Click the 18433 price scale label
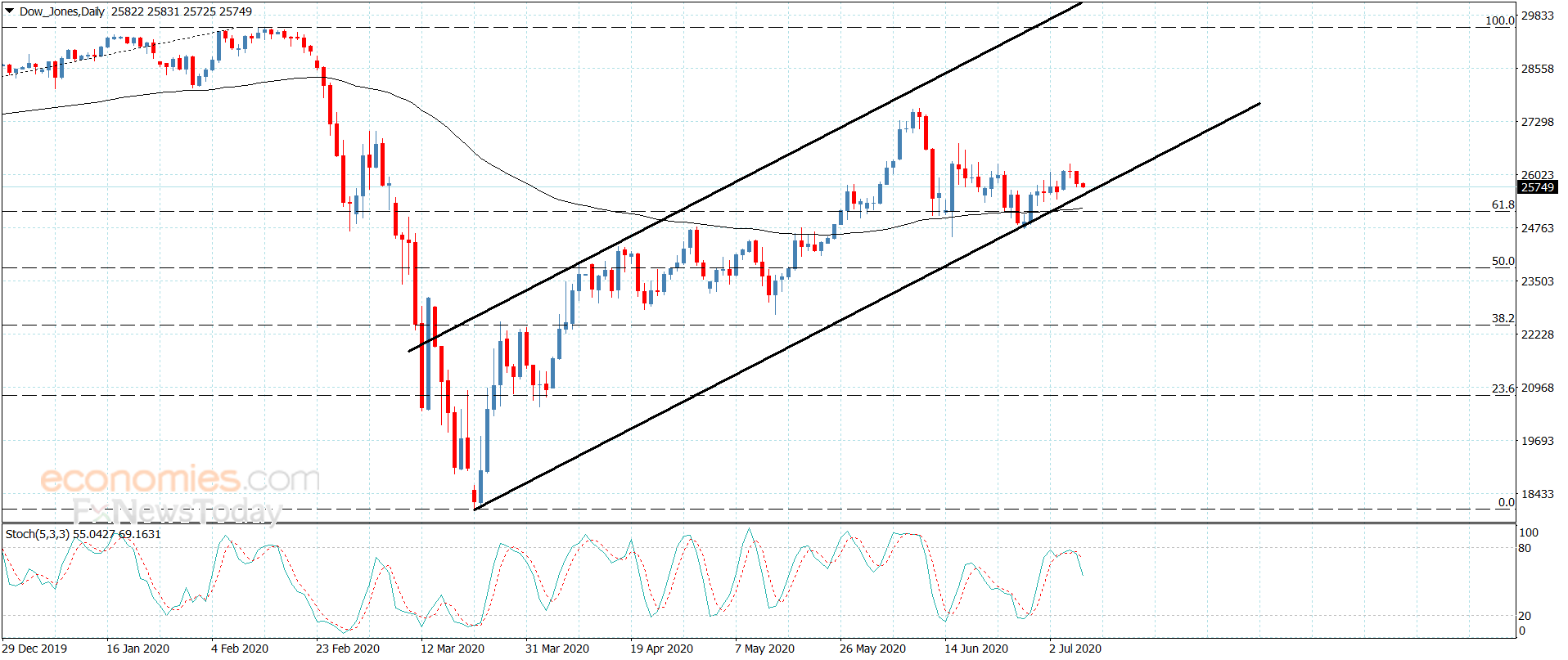The image size is (1568, 660). point(1537,494)
